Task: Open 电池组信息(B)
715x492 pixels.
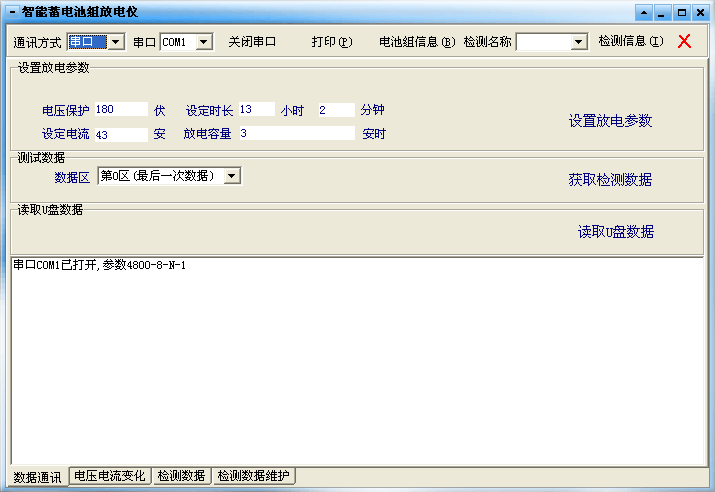Action: pyautogui.click(x=417, y=42)
